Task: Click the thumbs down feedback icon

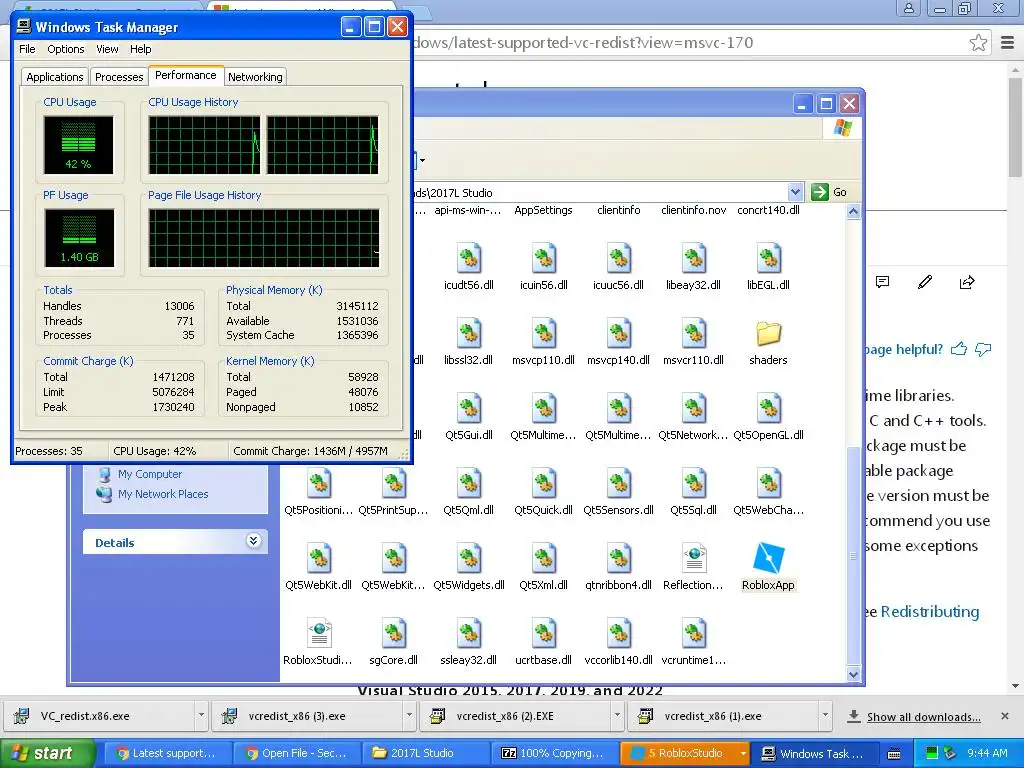Action: click(x=983, y=349)
